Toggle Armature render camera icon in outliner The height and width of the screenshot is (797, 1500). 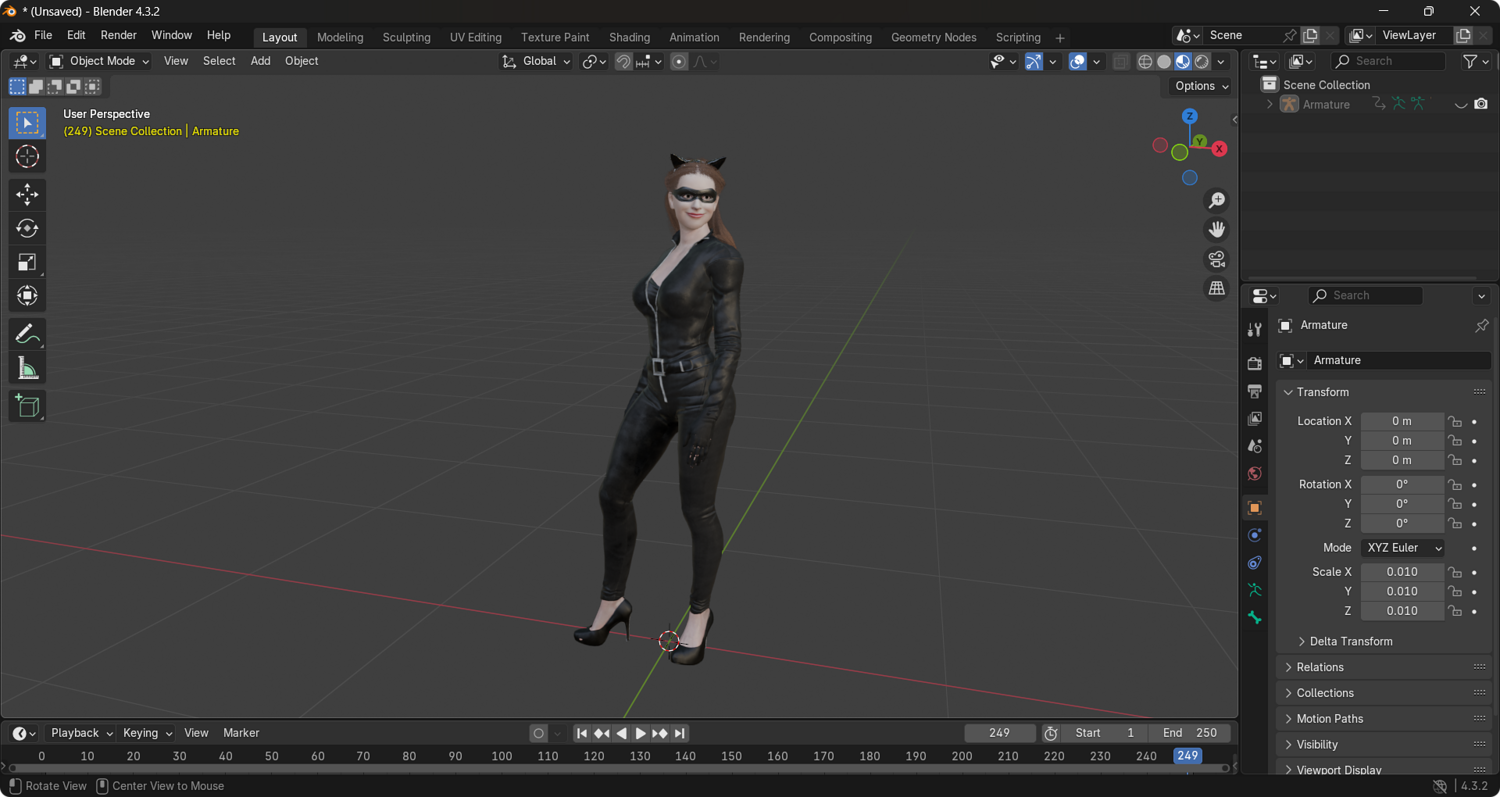point(1481,105)
